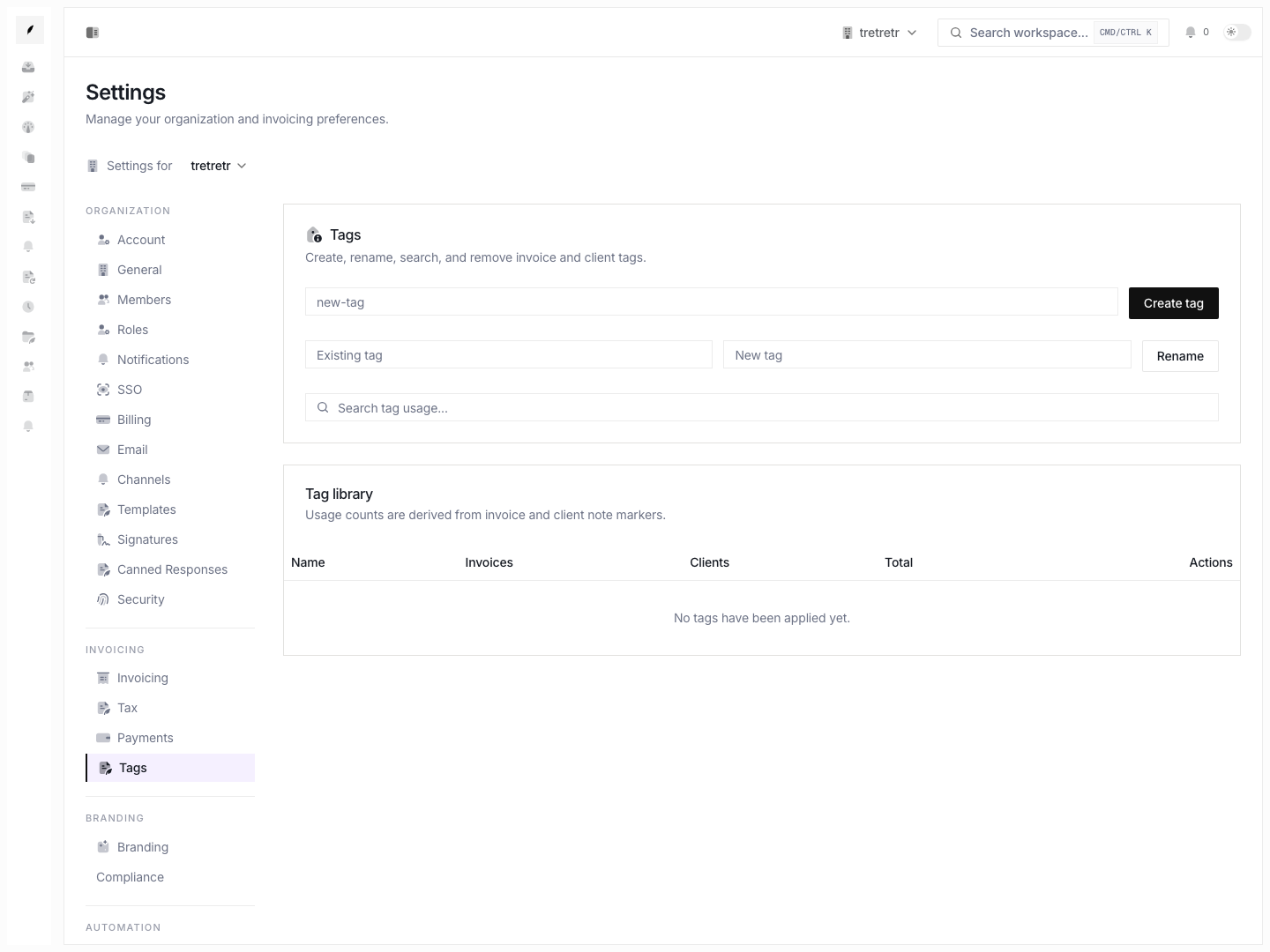This screenshot has height=952, width=1270.
Task: Click the Search tag usage field
Action: click(x=762, y=407)
